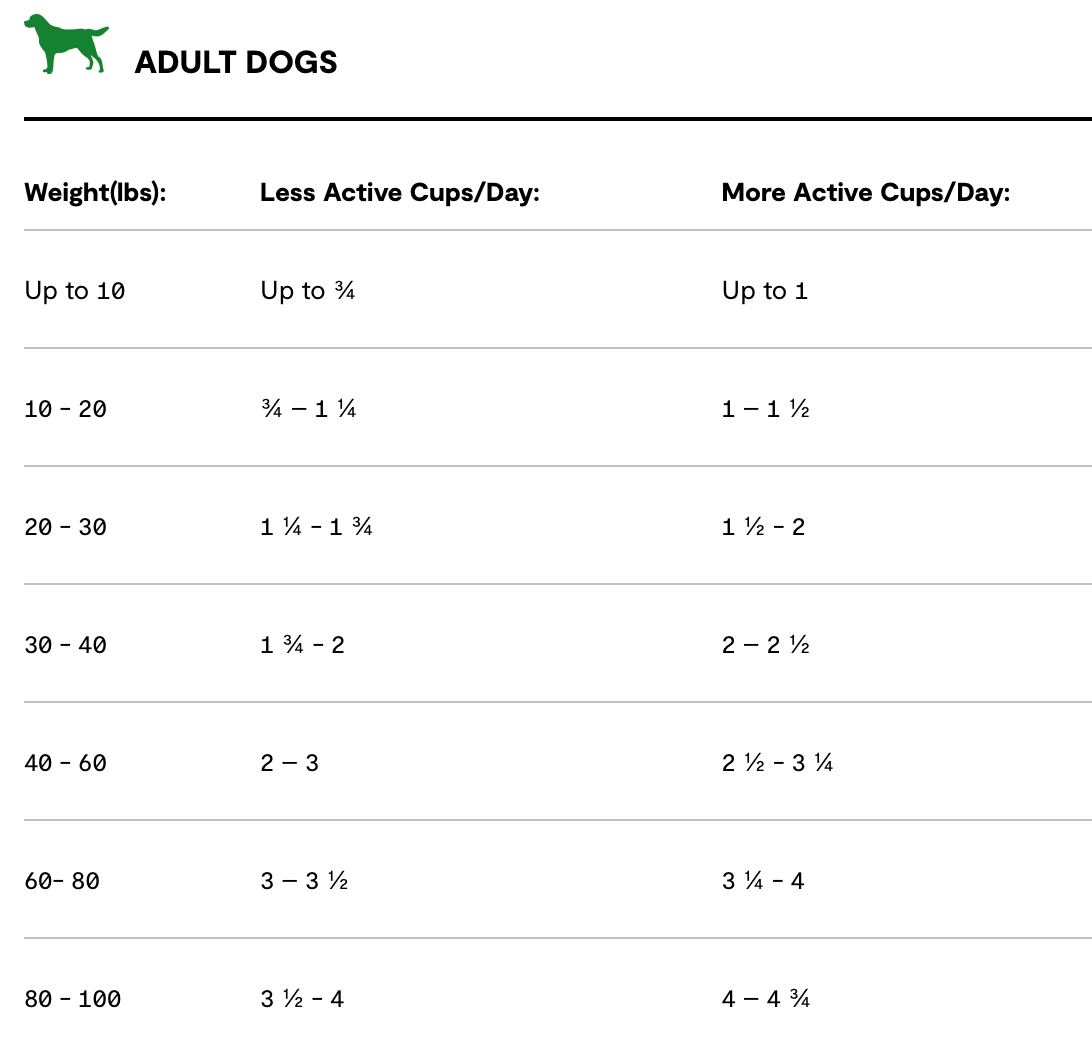Select the 10 - 20 weight row
The image size is (1092, 1054).
[x=66, y=409]
